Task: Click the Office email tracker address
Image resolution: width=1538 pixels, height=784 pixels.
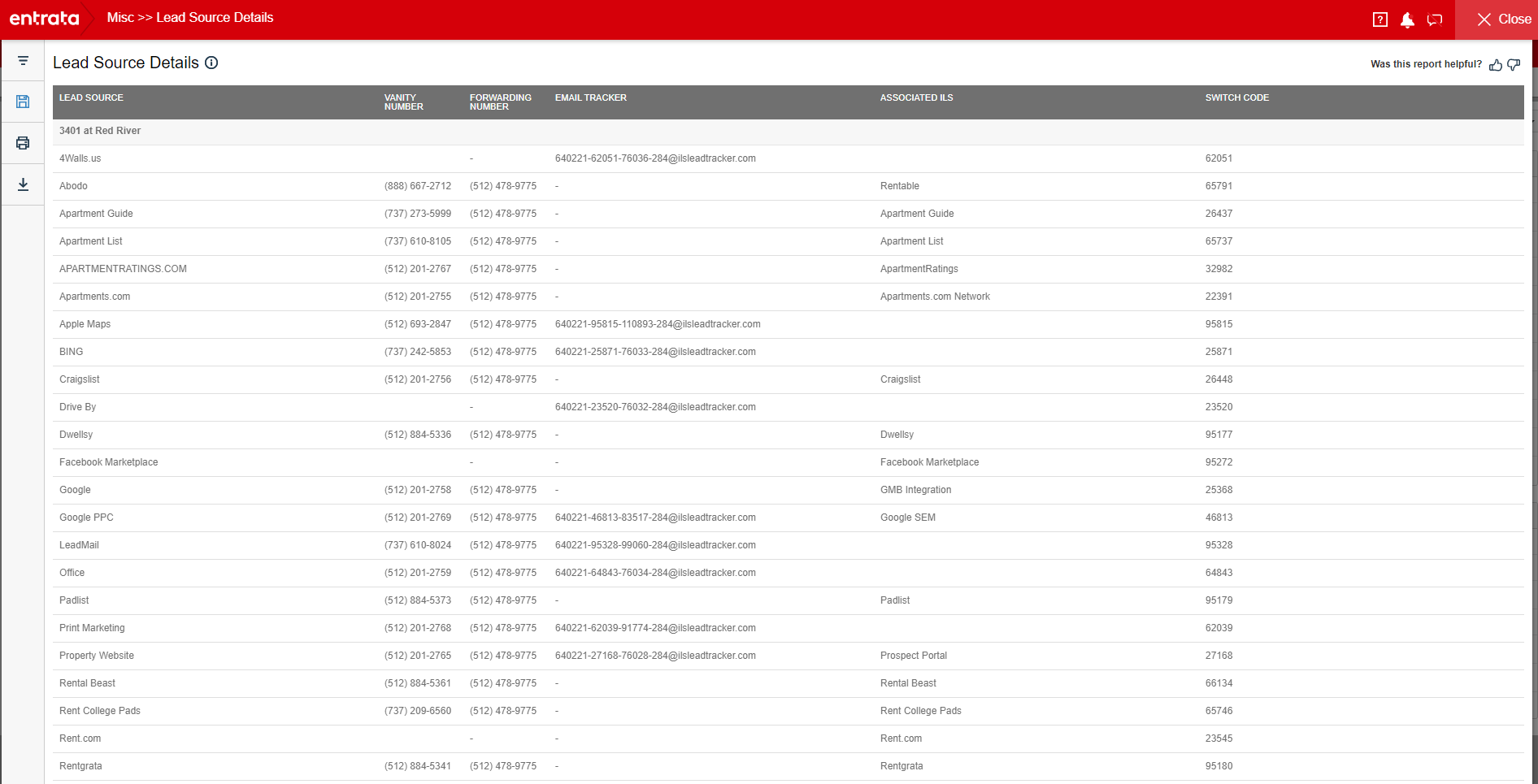Action: pyautogui.click(x=655, y=573)
